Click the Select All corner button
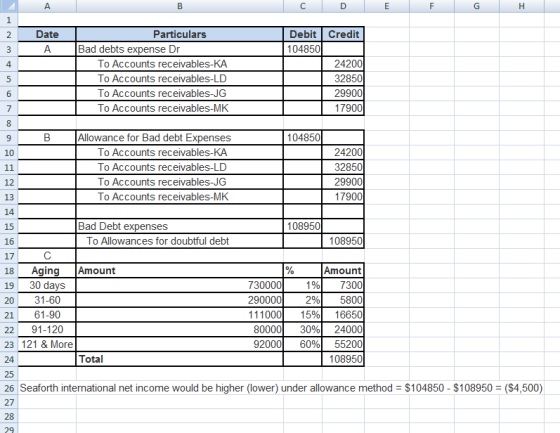 9,6
